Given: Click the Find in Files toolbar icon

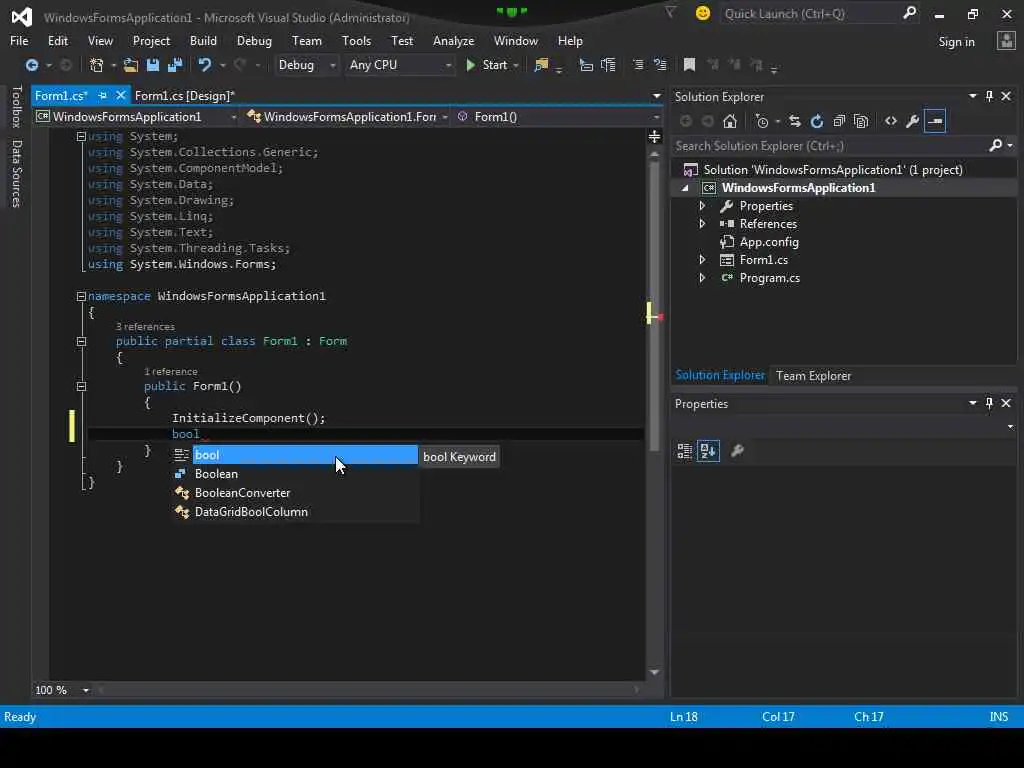Looking at the screenshot, I should [541, 65].
